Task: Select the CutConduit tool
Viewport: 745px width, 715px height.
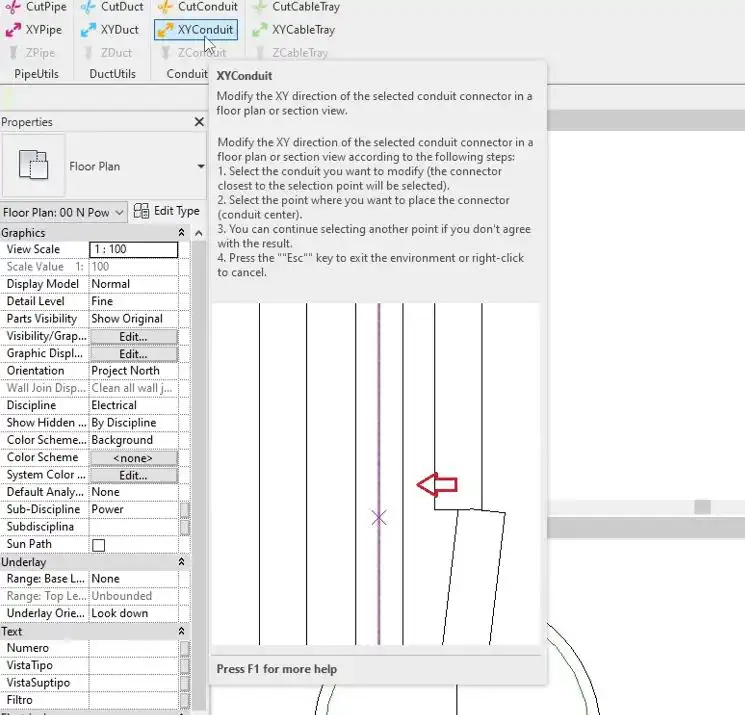Action: coord(198,7)
